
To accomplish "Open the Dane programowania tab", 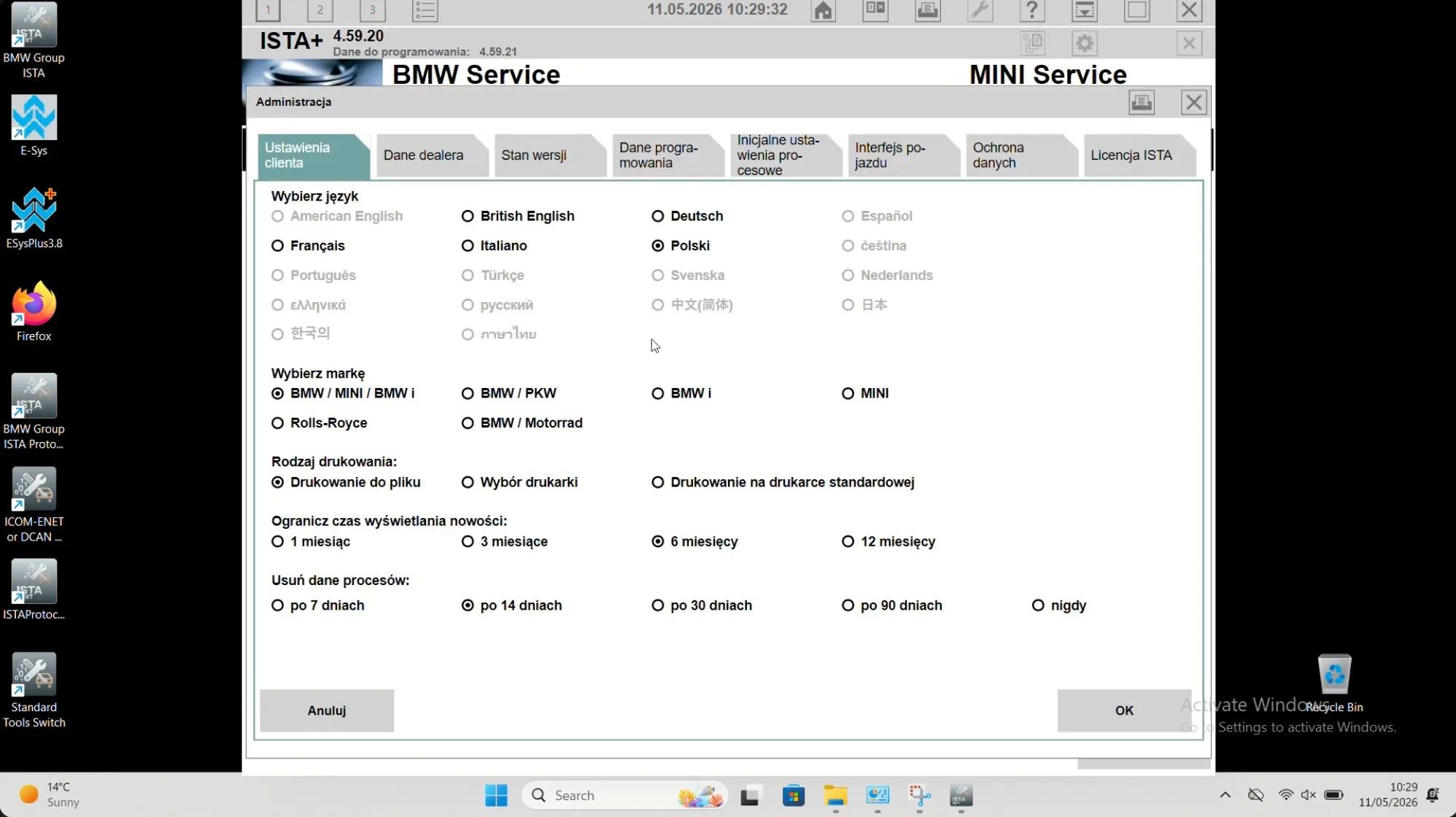I will [667, 155].
